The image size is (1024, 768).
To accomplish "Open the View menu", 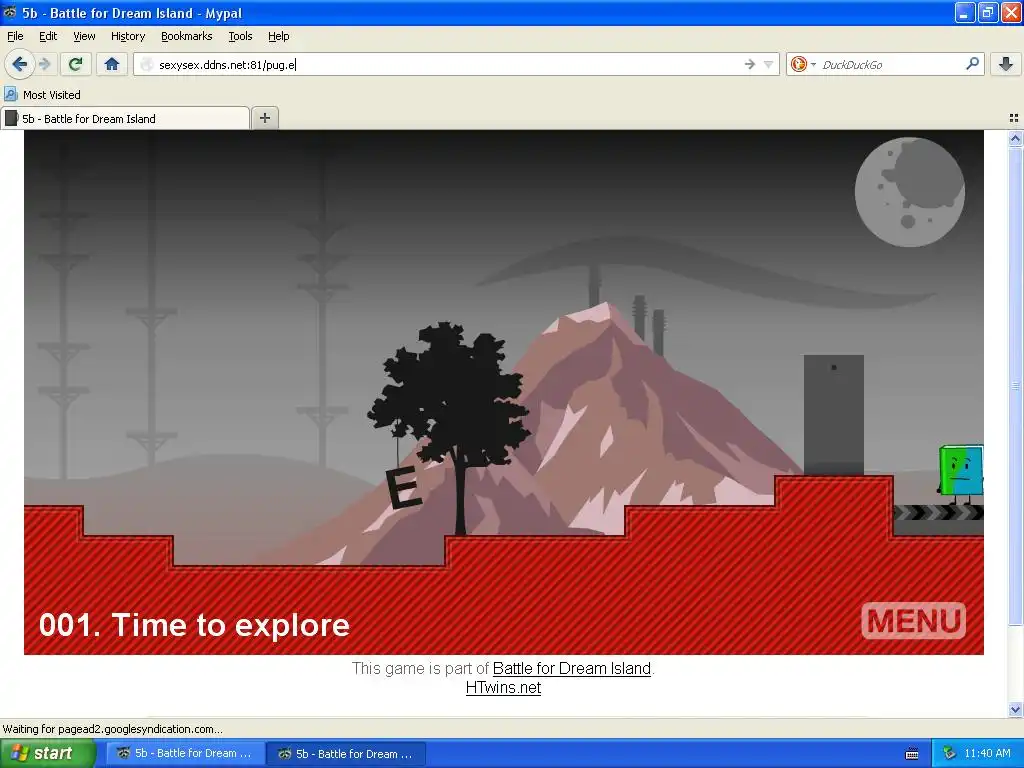I will (x=84, y=36).
